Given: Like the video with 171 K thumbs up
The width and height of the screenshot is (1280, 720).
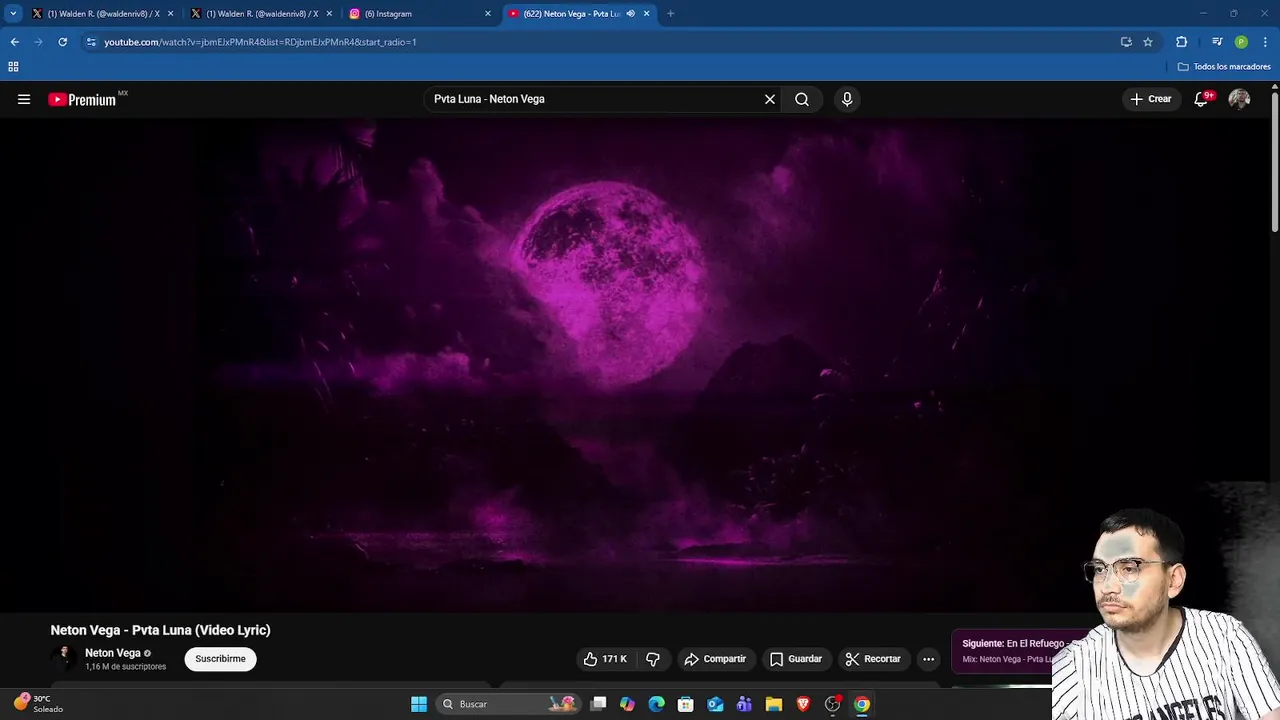Looking at the screenshot, I should click(606, 659).
